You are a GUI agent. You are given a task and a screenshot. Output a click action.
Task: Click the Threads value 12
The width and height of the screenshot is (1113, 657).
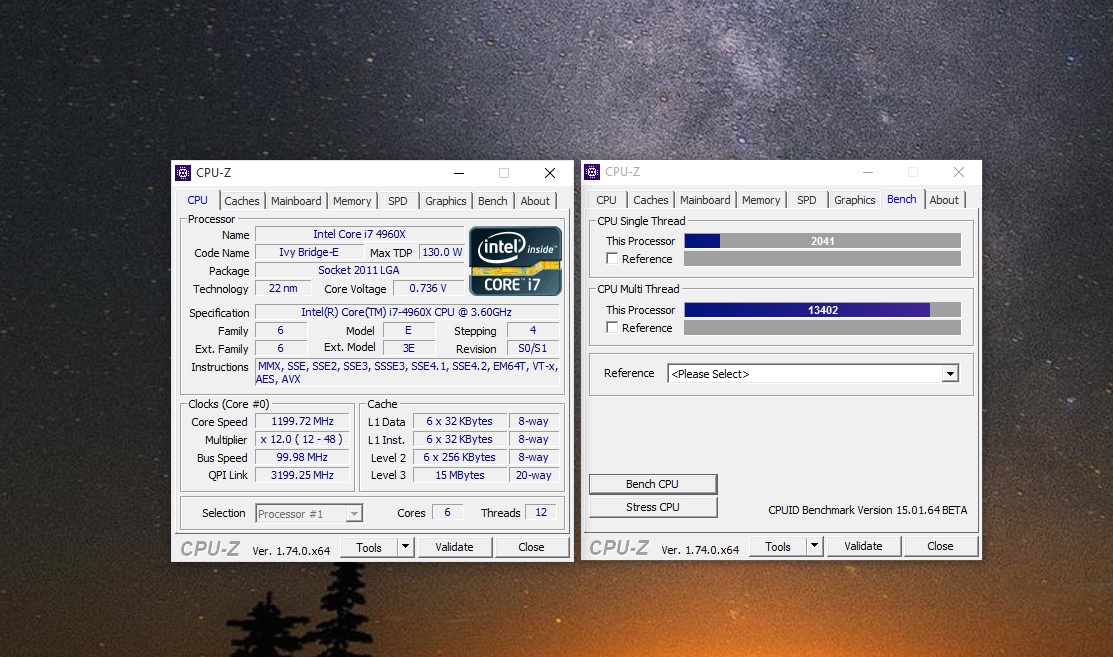coord(541,512)
